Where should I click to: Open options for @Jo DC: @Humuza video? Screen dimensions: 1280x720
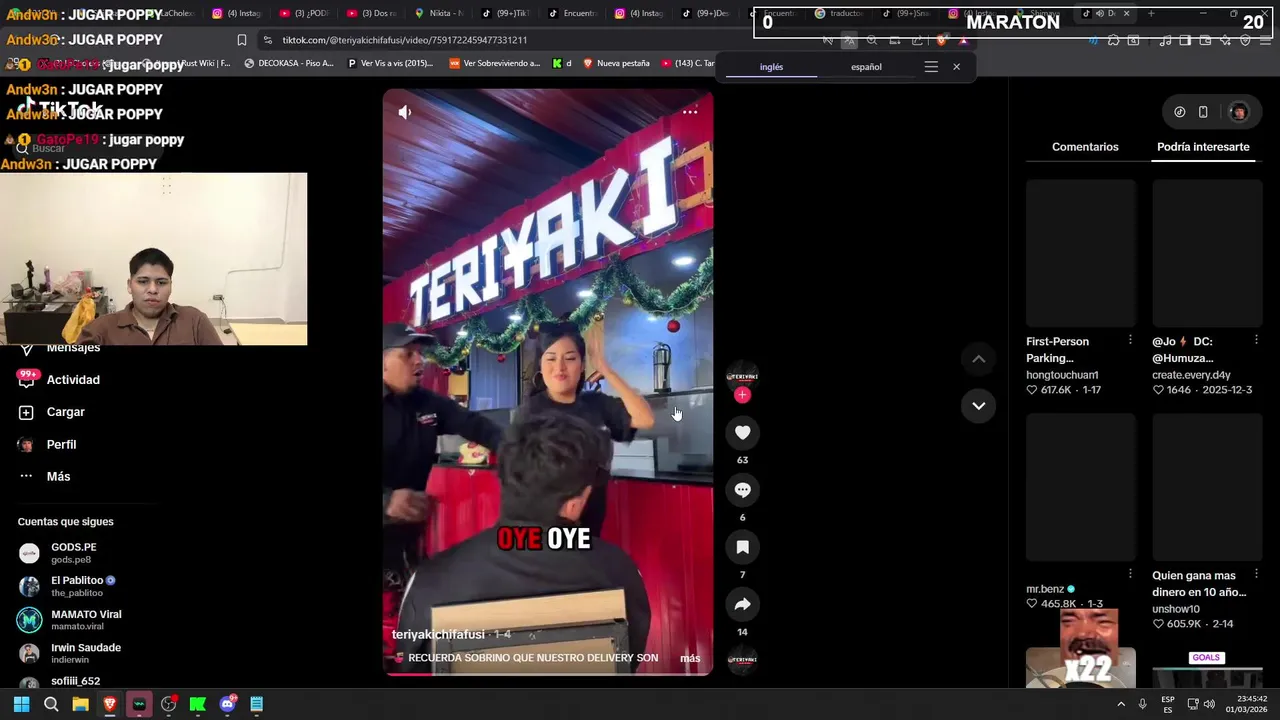point(1256,340)
